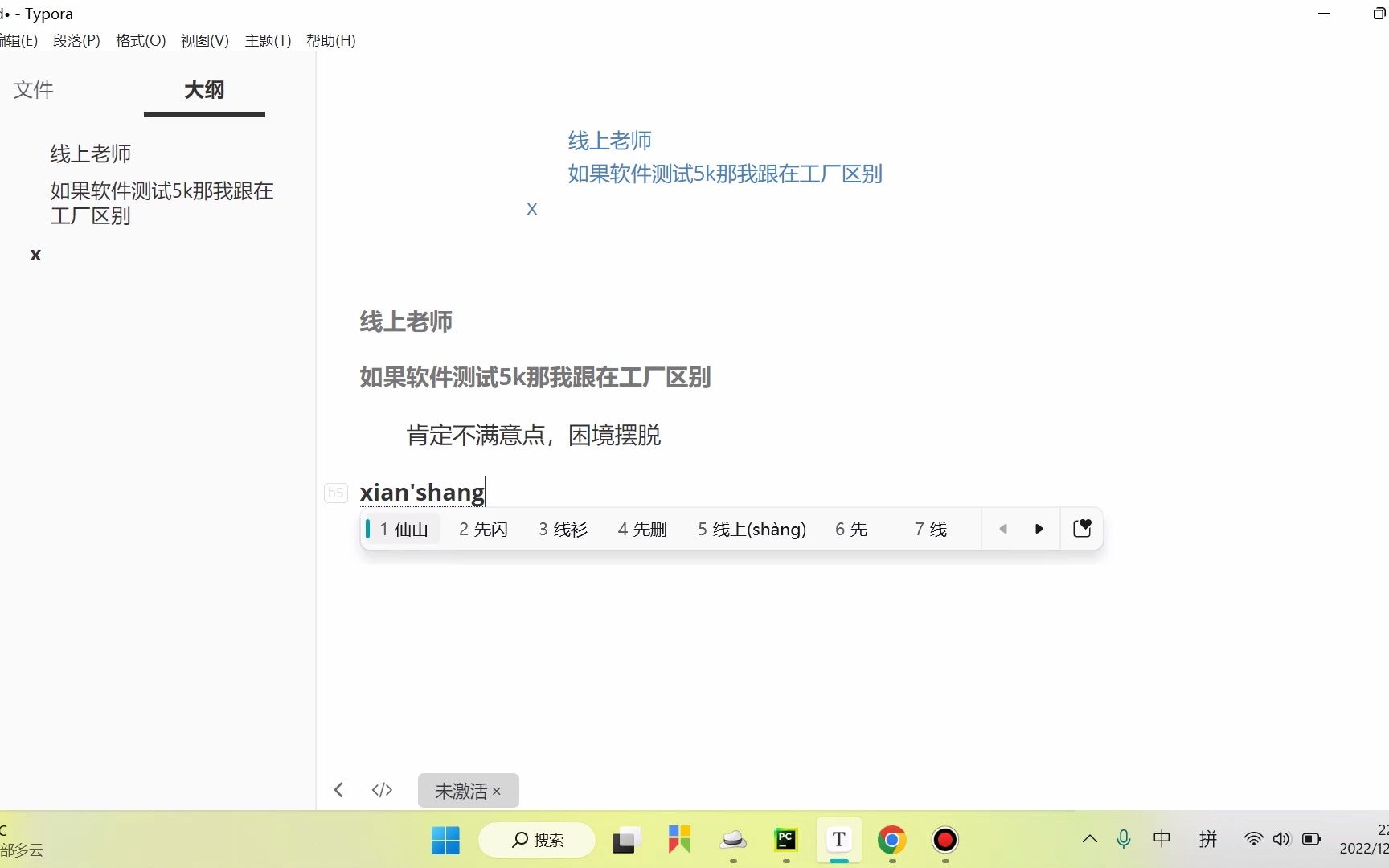
Task: Open Wi-Fi network settings tray icon
Action: point(1253,839)
